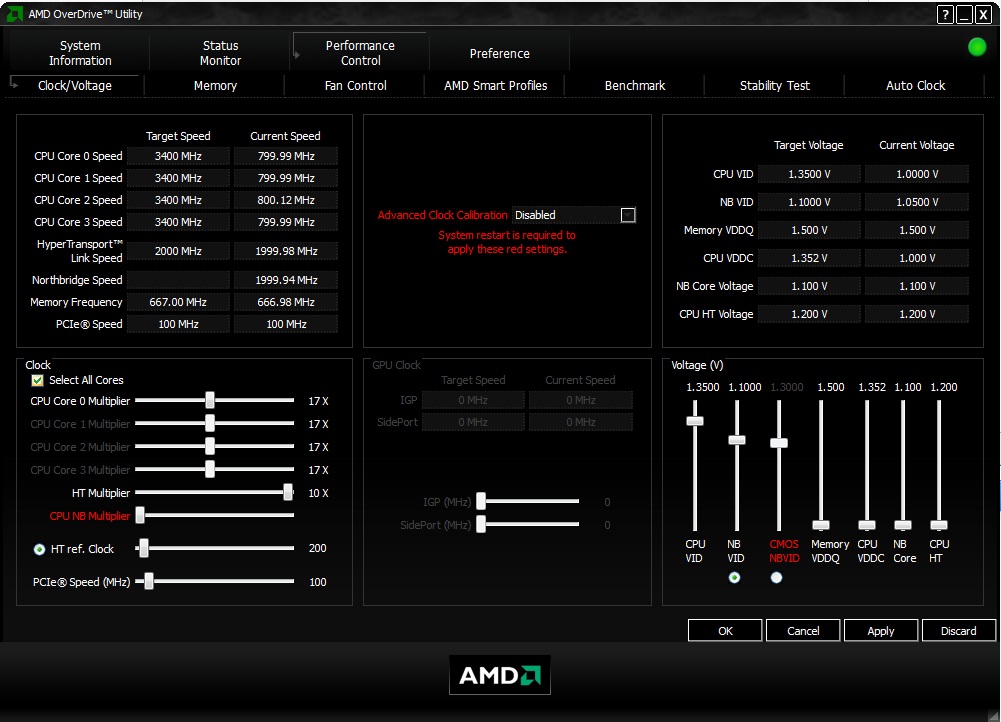Click the PCIe Speed (MHz) slider handle
The image size is (1001, 722).
[149, 581]
